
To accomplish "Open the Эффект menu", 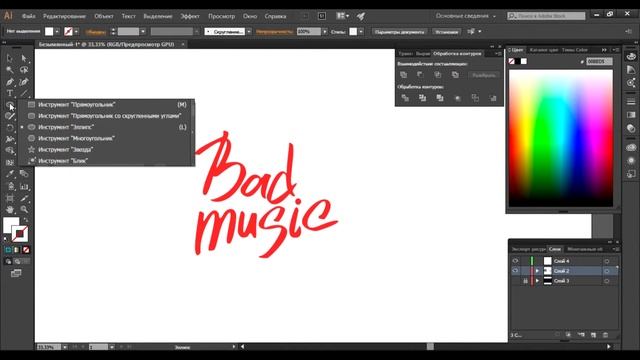I will pyautogui.click(x=190, y=16).
